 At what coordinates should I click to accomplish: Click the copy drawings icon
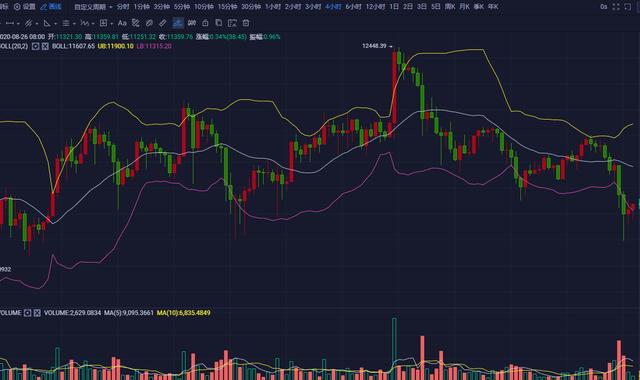pyautogui.click(x=218, y=23)
